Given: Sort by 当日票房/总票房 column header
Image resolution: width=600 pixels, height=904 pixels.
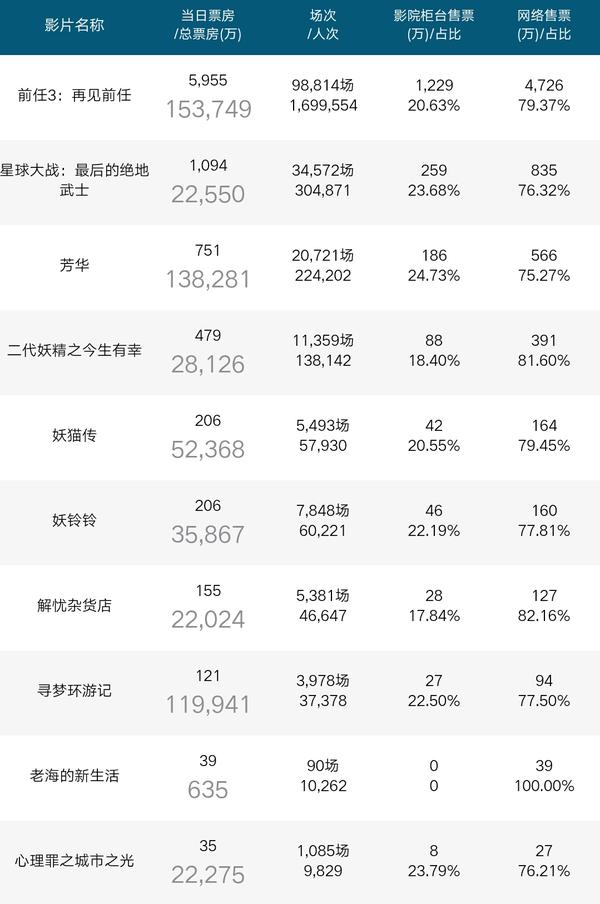Looking at the screenshot, I should point(208,25).
